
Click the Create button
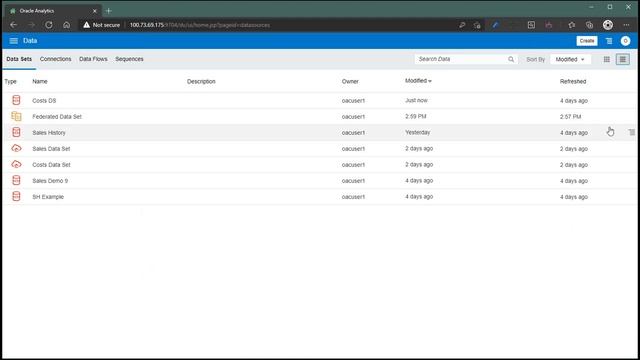point(587,41)
